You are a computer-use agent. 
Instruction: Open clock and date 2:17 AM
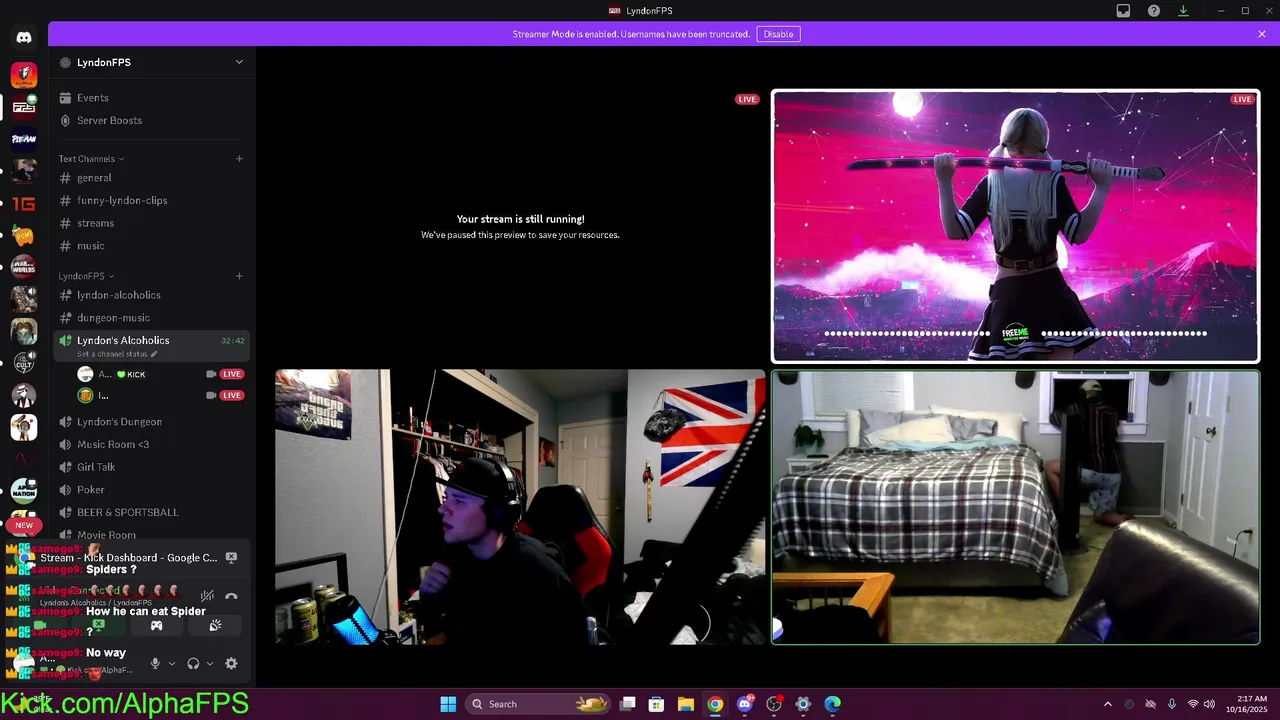[1250, 704]
